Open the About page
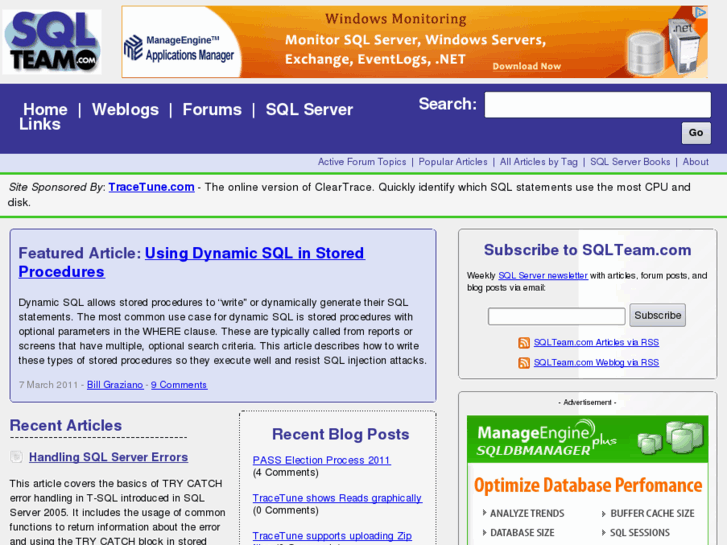 tap(695, 162)
